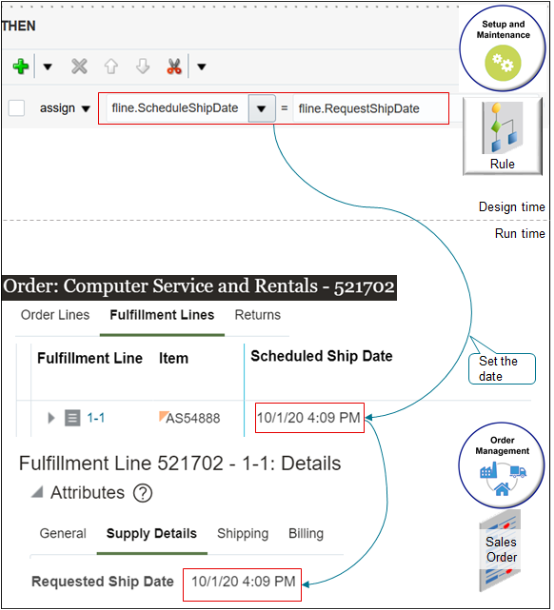
Task: Click the Sales Order document icon
Action: click(501, 550)
